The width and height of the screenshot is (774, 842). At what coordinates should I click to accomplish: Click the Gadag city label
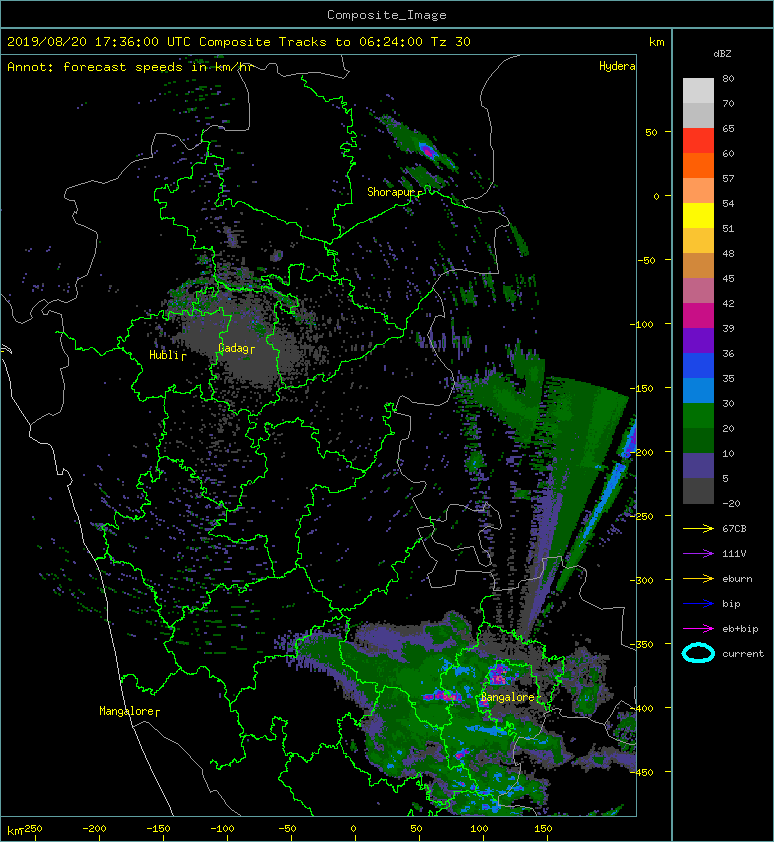tap(234, 348)
